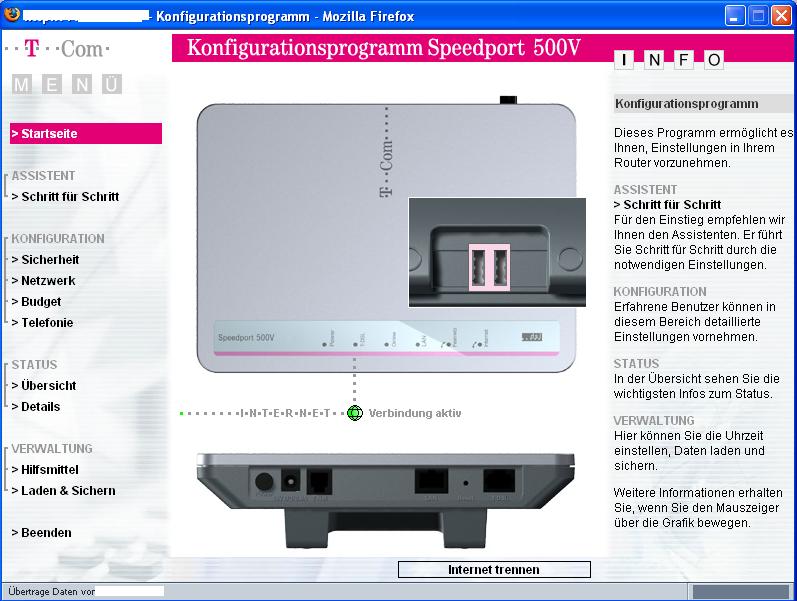Click the router rear ports graphic
This screenshot has height=601, width=797.
(x=386, y=501)
